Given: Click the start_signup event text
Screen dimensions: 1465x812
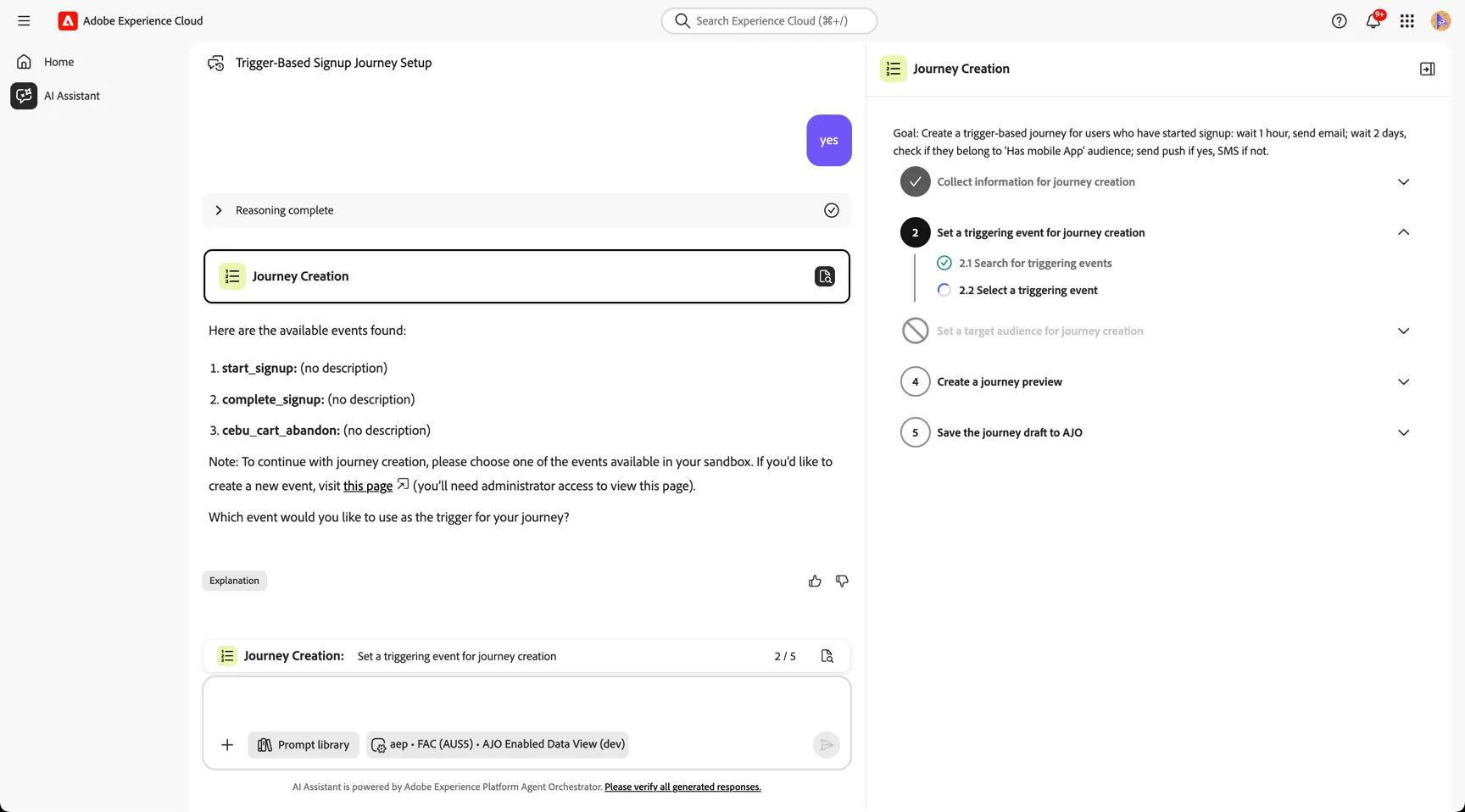Looking at the screenshot, I should (259, 368).
